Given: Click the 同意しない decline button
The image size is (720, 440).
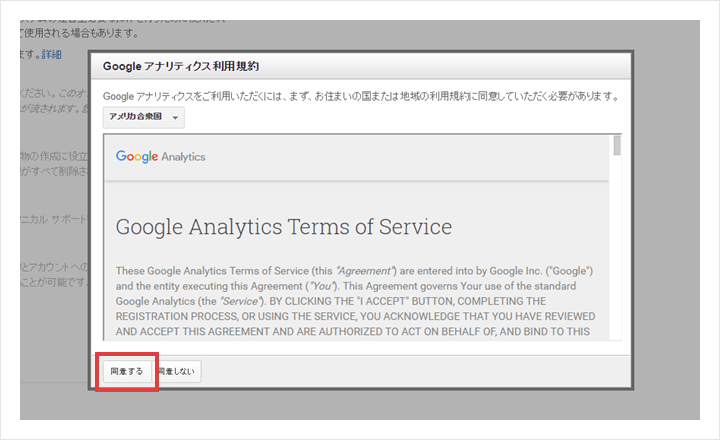Looking at the screenshot, I should point(177,371).
